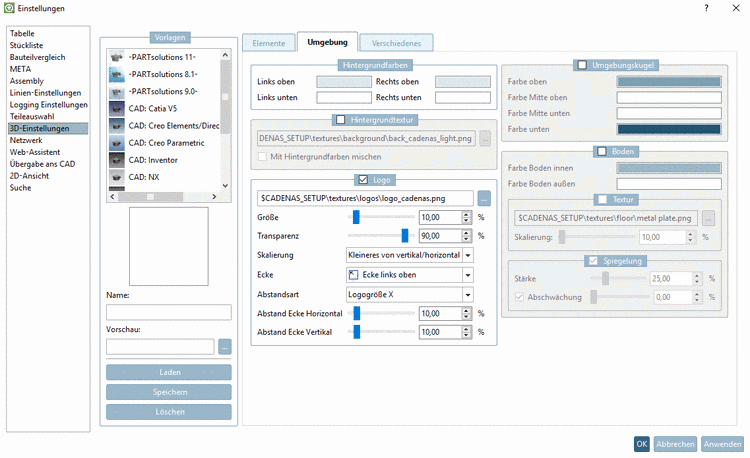Toggle the Textur checkbox

click(x=602, y=199)
